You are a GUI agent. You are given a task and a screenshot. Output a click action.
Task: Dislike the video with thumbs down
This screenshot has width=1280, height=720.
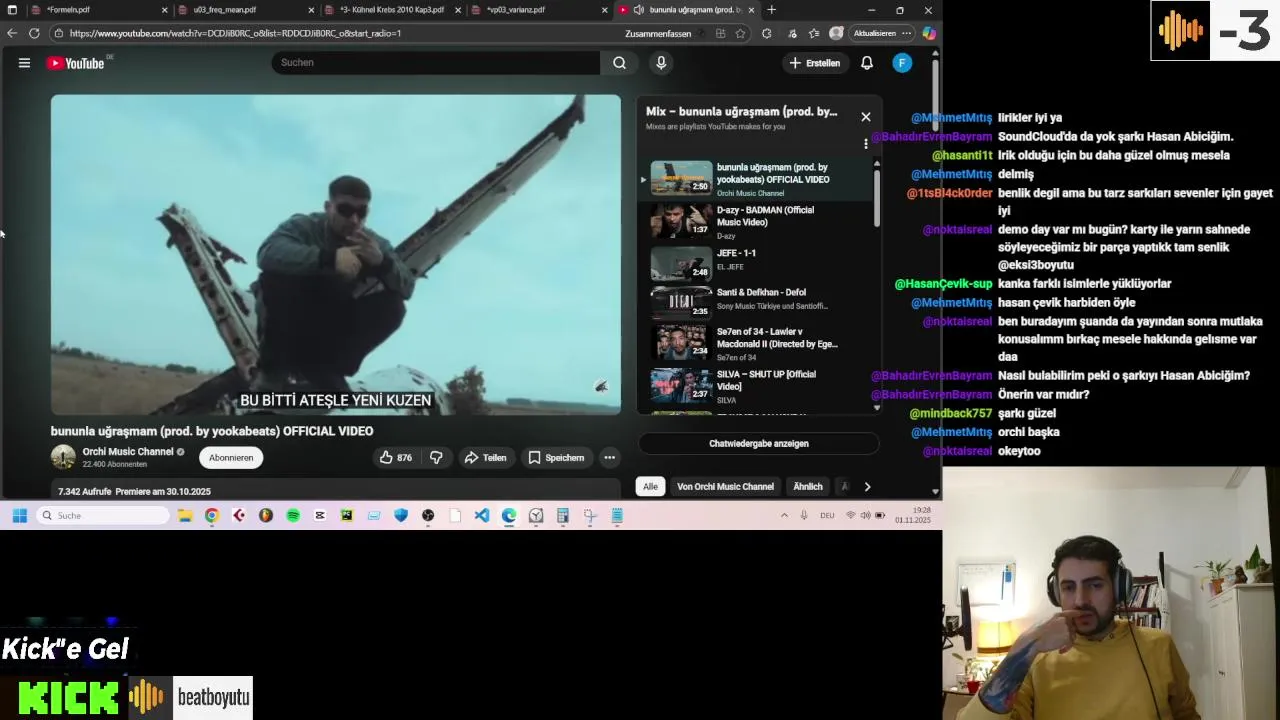[436, 458]
